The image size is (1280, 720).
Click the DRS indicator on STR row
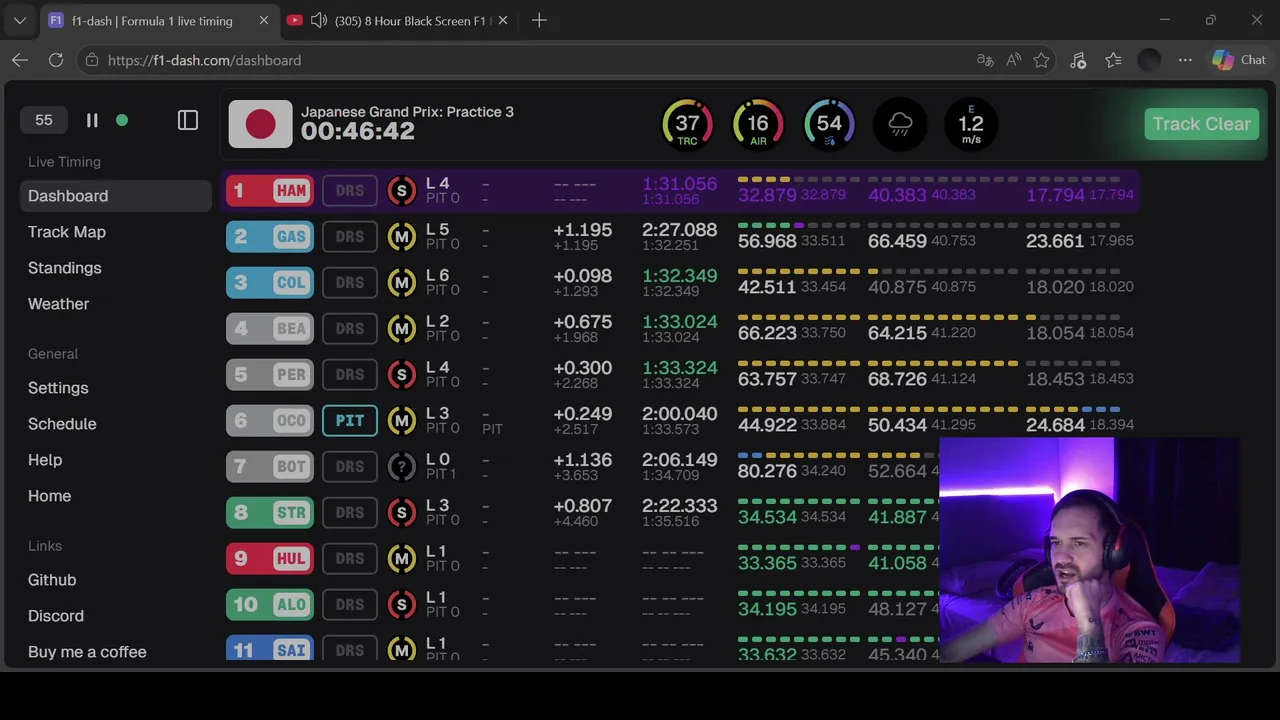(350, 512)
